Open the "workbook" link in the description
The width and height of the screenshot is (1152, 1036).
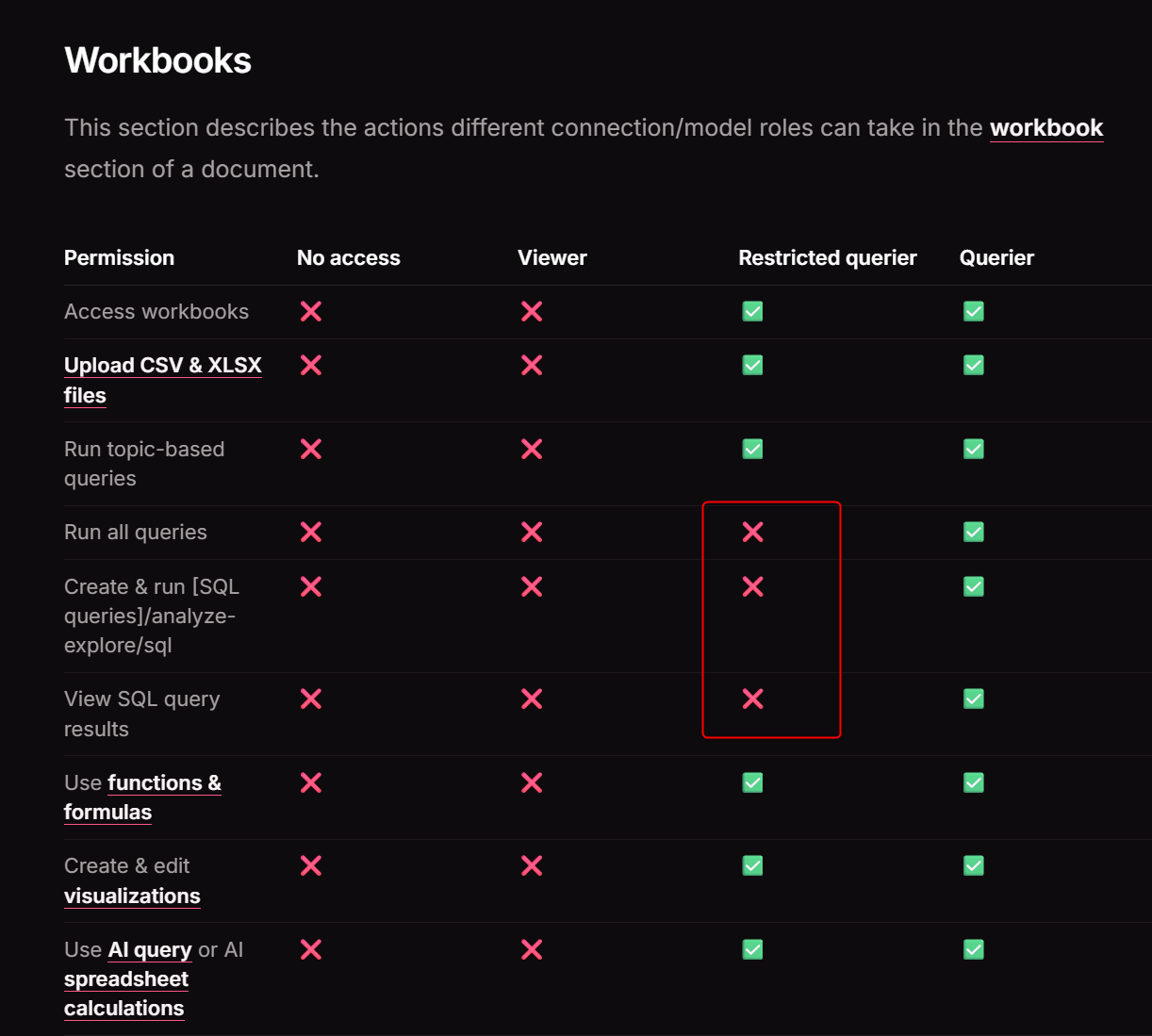point(1045,127)
